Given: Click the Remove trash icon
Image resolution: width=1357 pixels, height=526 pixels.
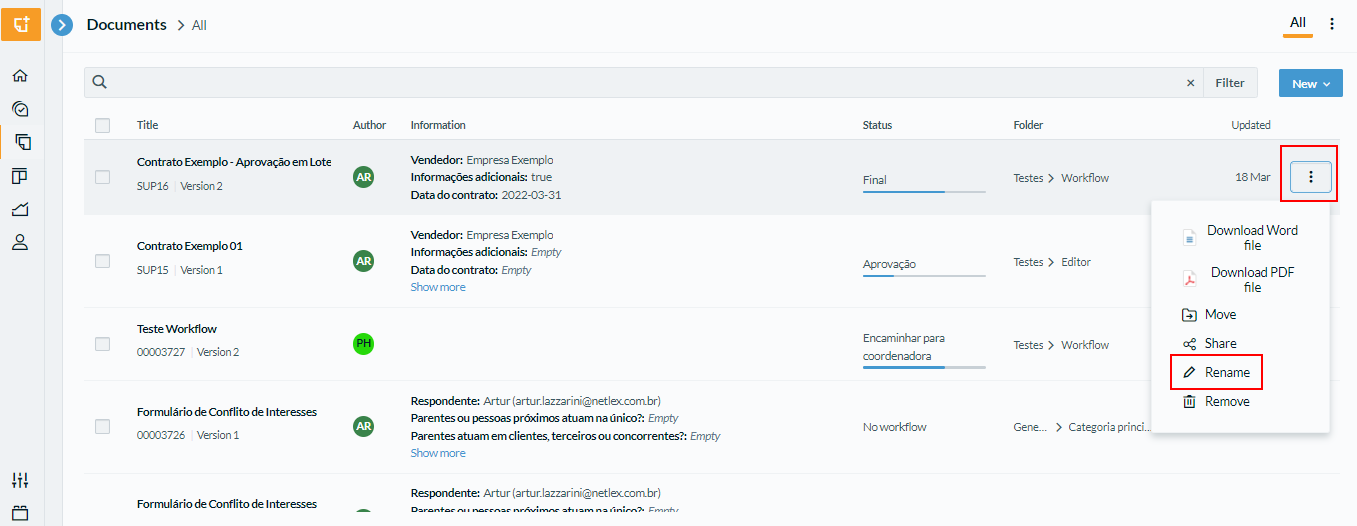Looking at the screenshot, I should [x=1190, y=401].
